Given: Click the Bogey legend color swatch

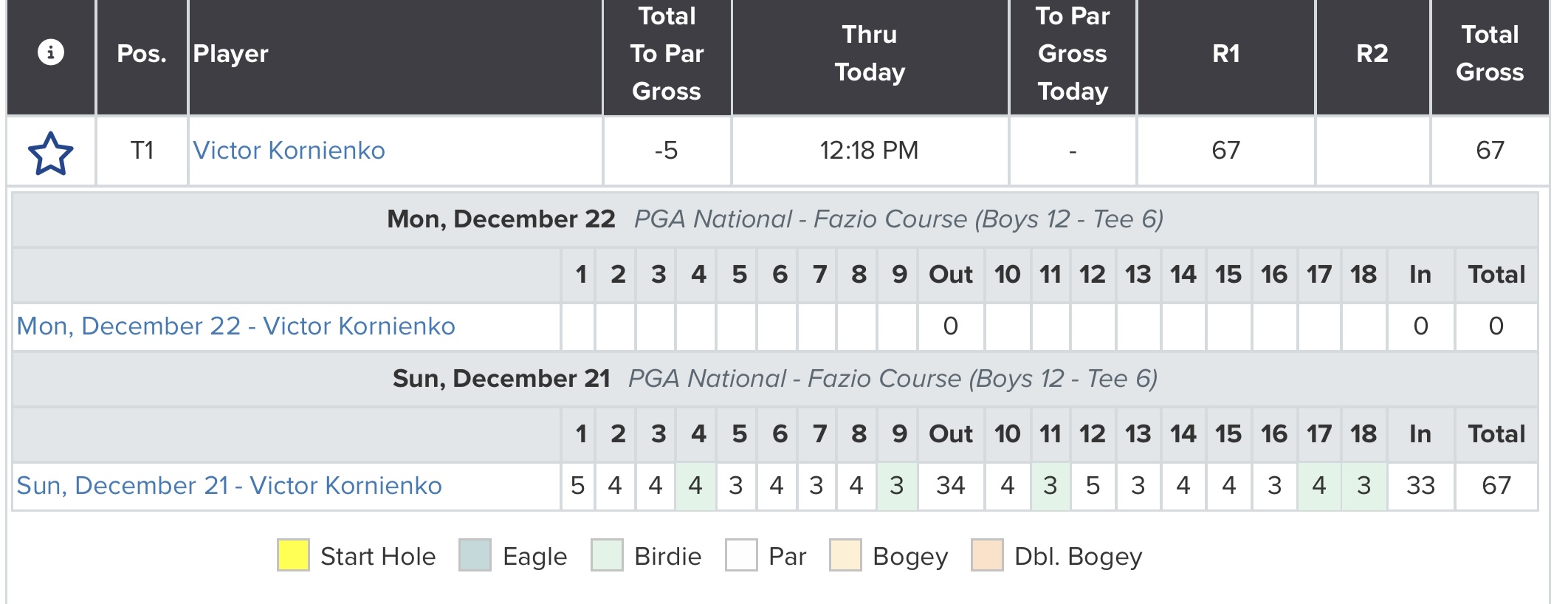Looking at the screenshot, I should coord(845,555).
